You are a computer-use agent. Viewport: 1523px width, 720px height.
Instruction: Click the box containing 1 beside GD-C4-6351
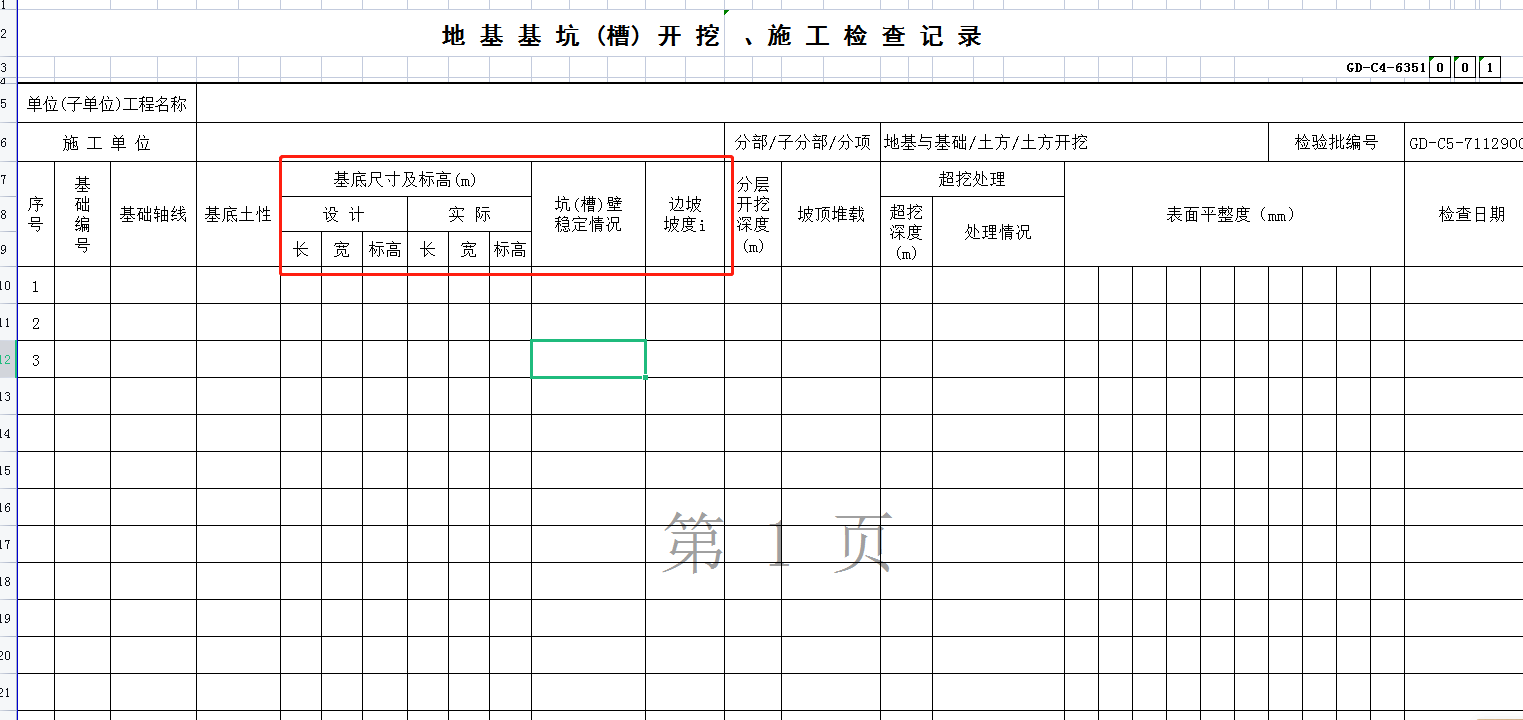point(1490,68)
